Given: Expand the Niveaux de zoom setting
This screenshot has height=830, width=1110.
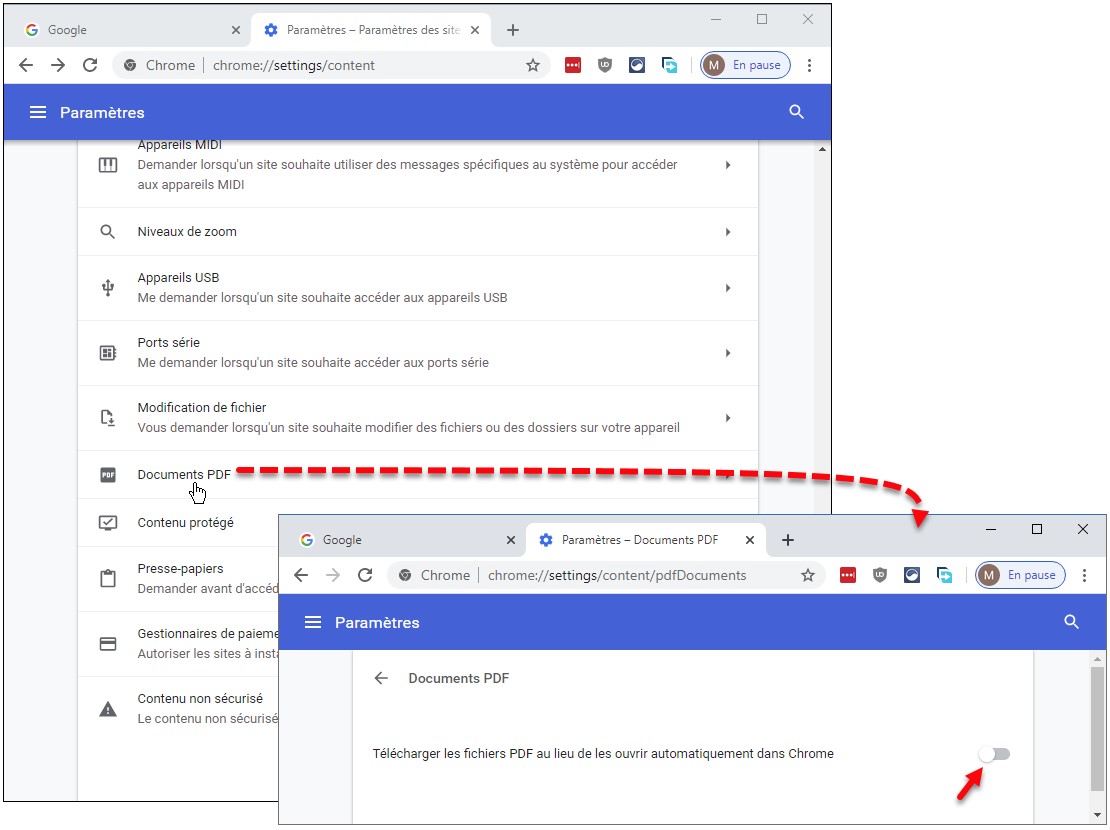Looking at the screenshot, I should pos(728,232).
